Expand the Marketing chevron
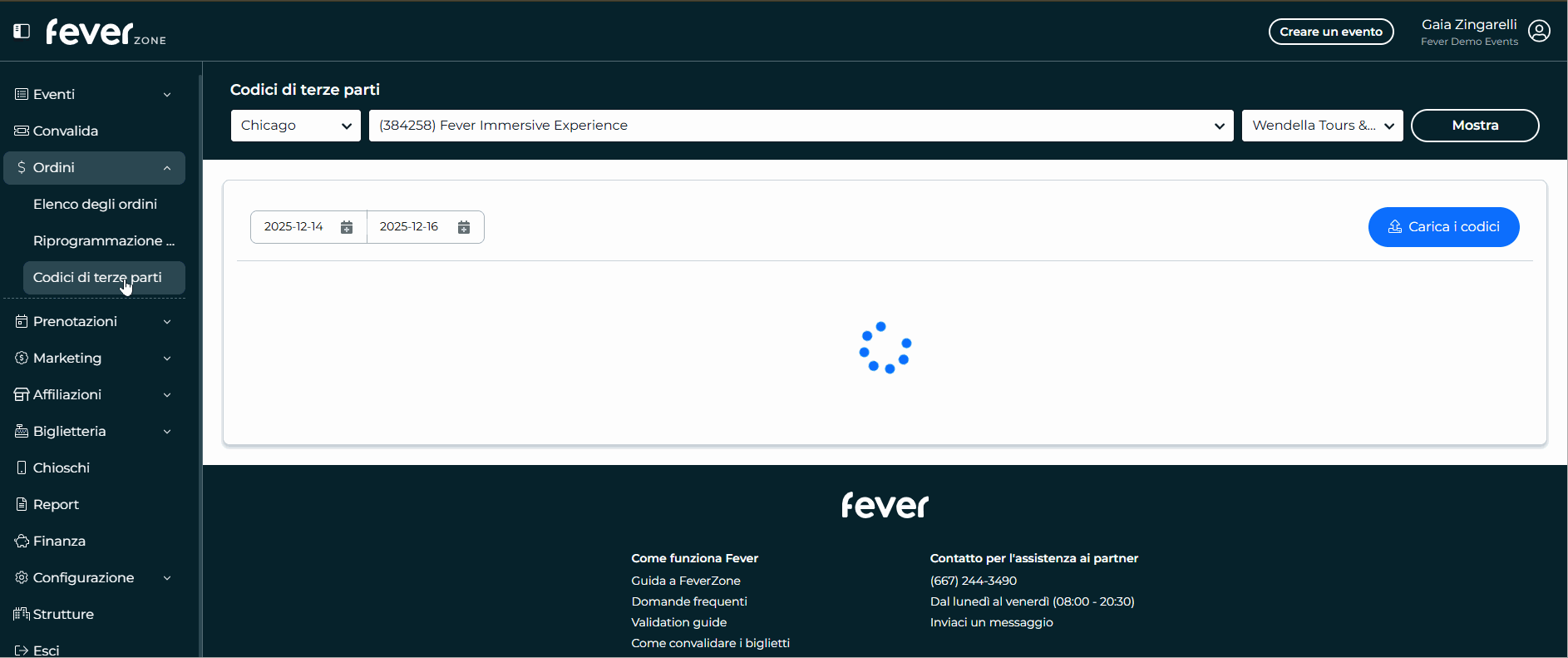Screen dimensions: 1568x658 pos(167,359)
